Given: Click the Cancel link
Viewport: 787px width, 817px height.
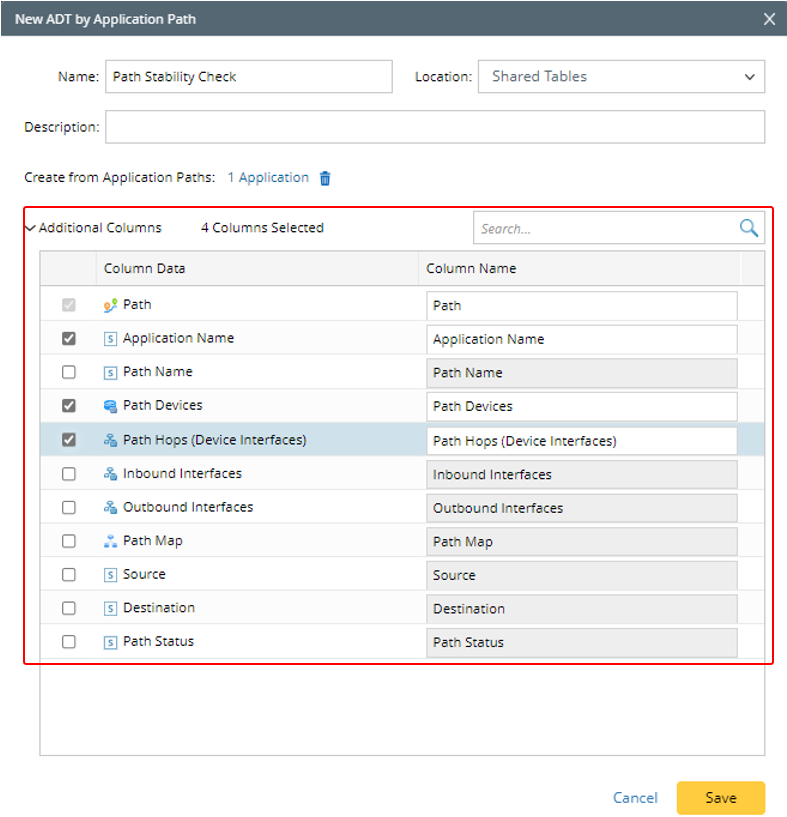Looking at the screenshot, I should pyautogui.click(x=635, y=798).
